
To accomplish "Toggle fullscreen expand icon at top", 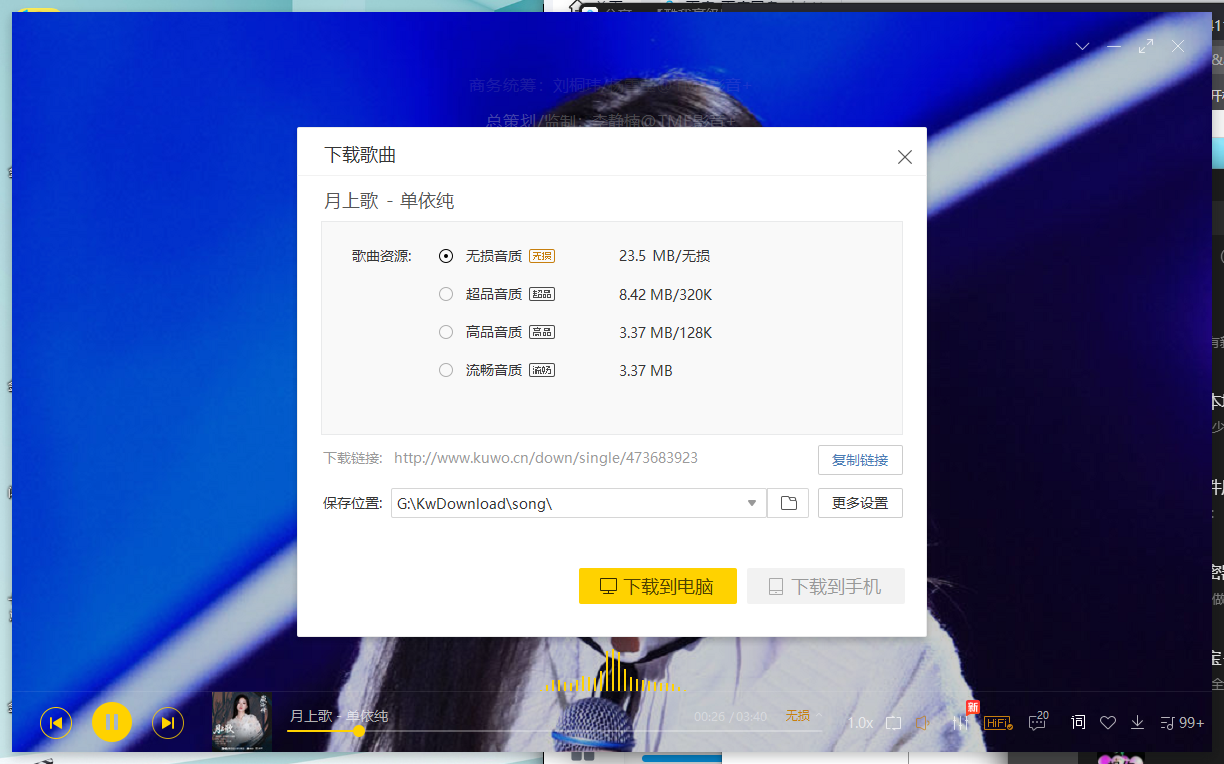I will coord(1146,46).
